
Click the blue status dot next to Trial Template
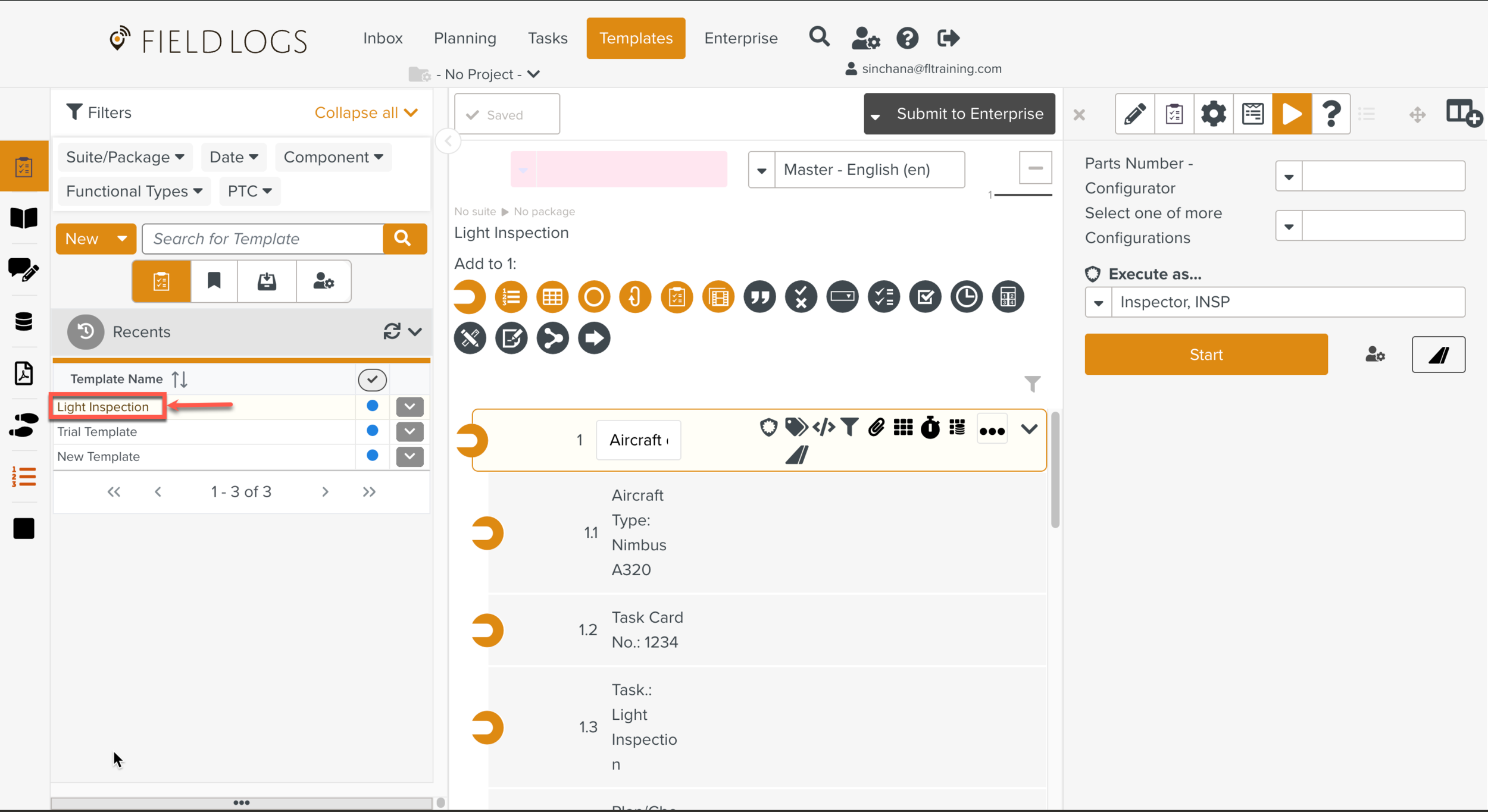tap(372, 431)
